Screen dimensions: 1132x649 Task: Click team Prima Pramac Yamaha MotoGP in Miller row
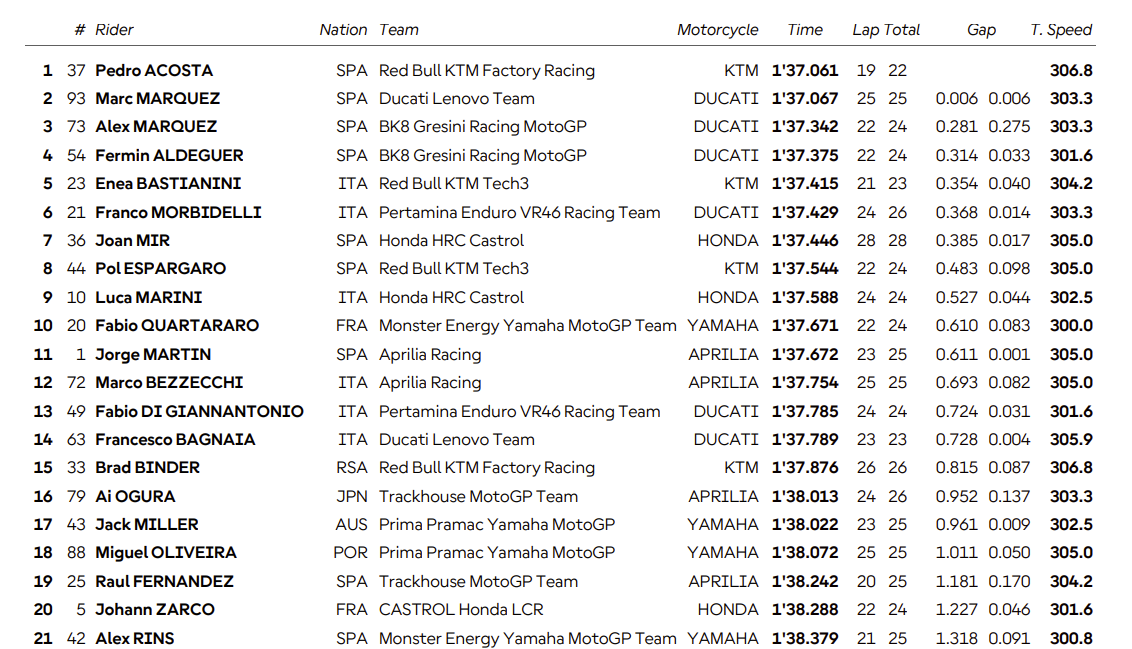(x=497, y=525)
